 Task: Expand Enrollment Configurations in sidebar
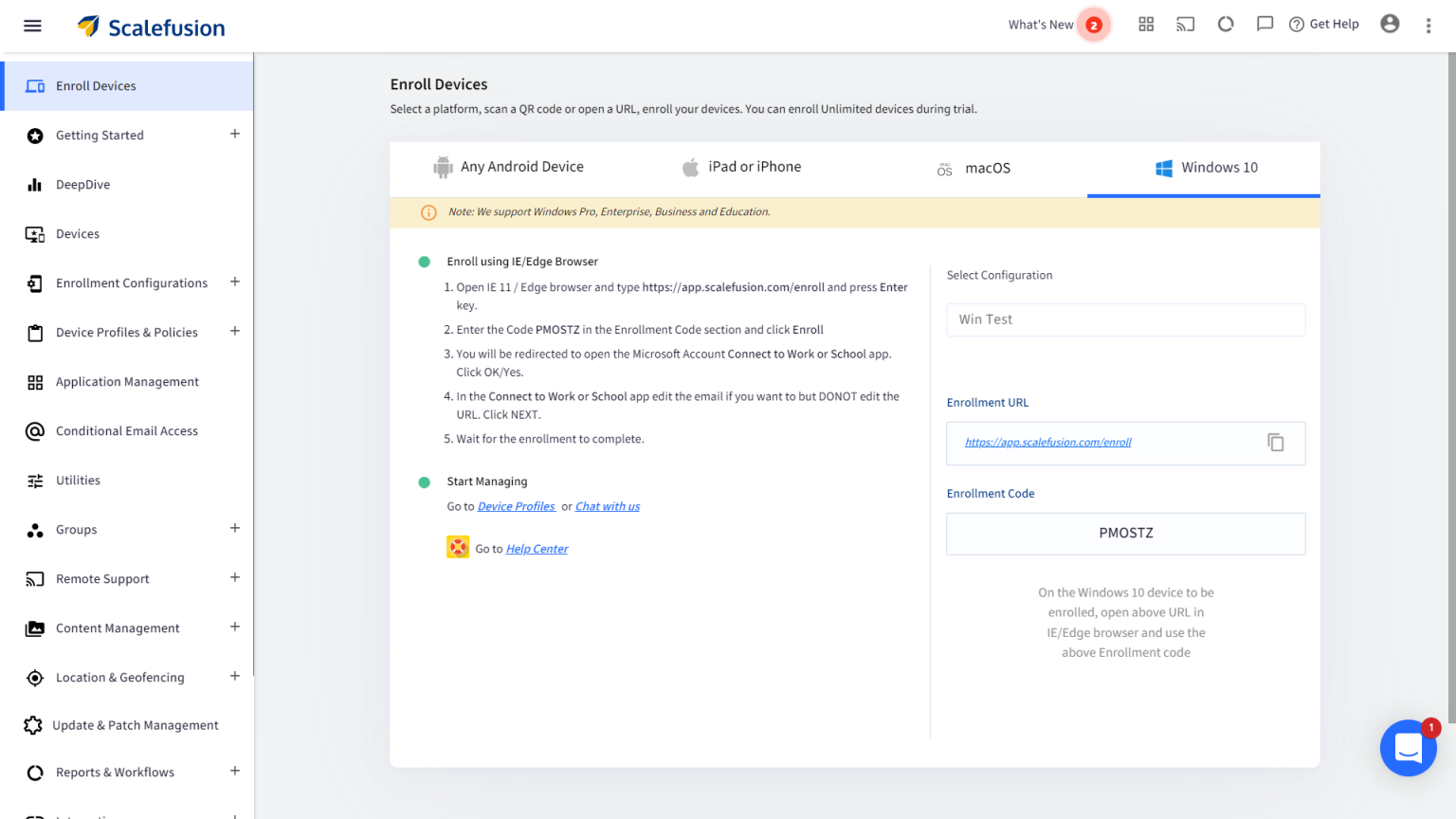(234, 282)
